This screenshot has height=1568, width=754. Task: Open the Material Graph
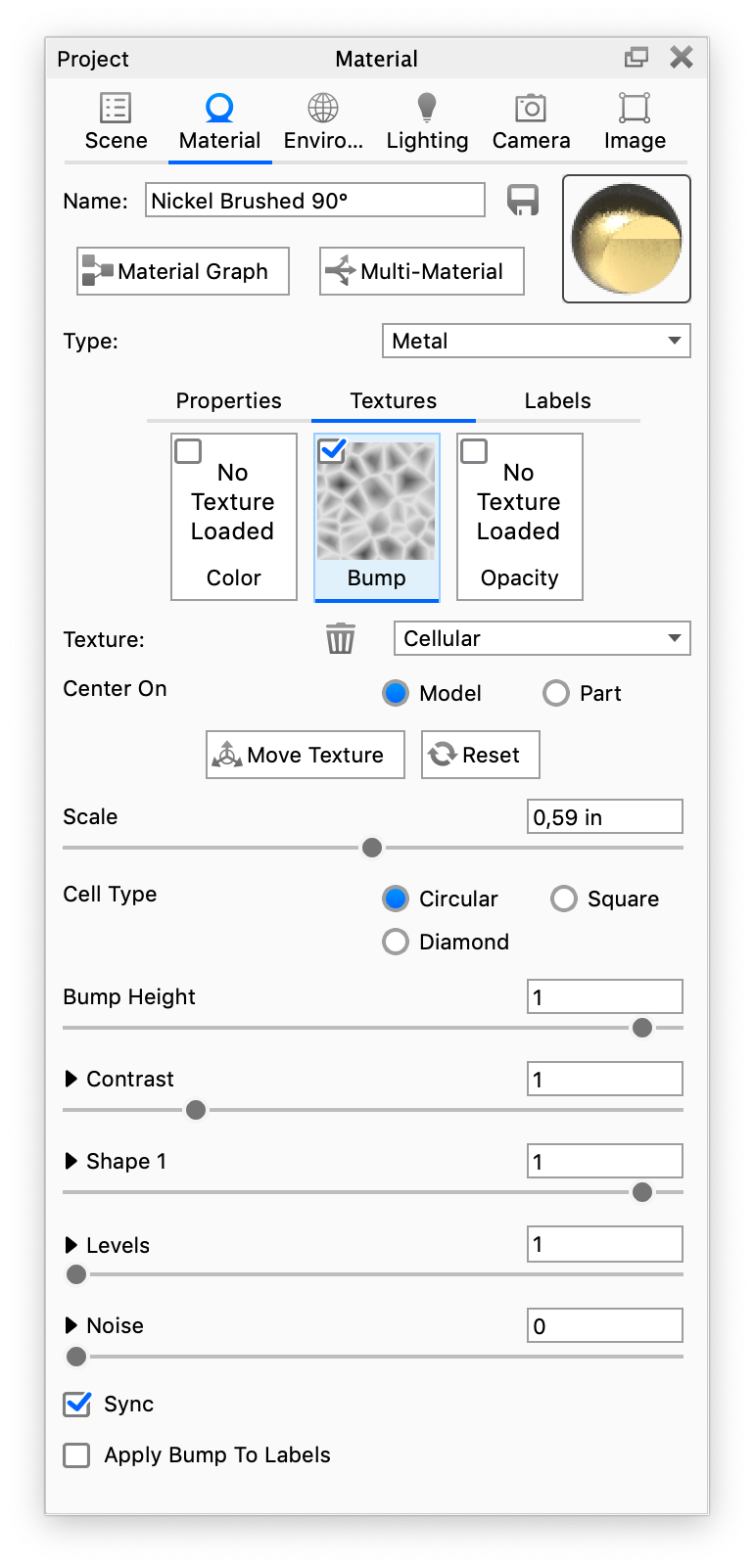[183, 271]
